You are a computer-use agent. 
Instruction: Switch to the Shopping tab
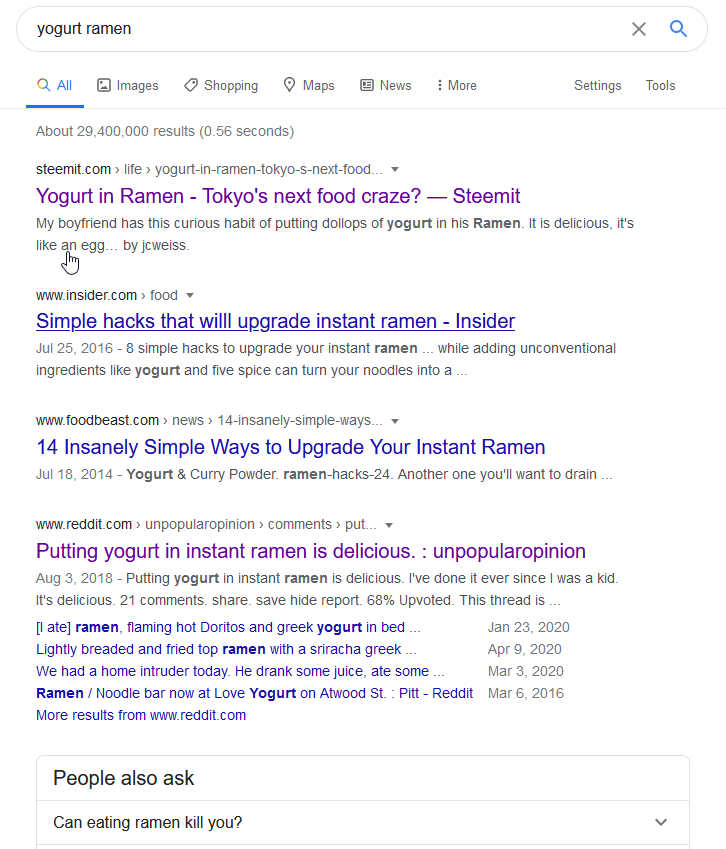221,86
